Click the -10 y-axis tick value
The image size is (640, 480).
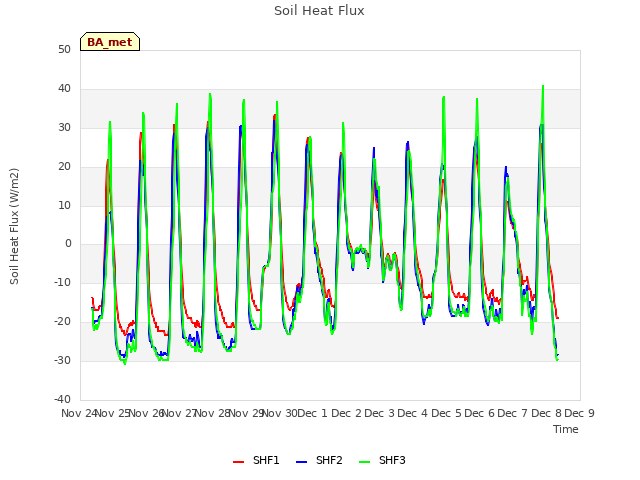(63, 282)
